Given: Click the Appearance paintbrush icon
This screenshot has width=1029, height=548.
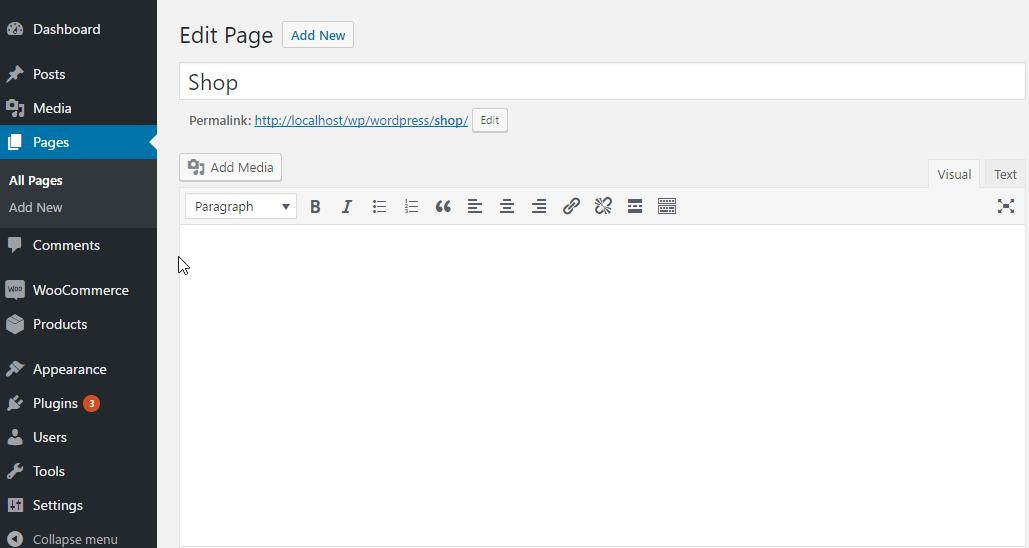Looking at the screenshot, I should 15,369.
